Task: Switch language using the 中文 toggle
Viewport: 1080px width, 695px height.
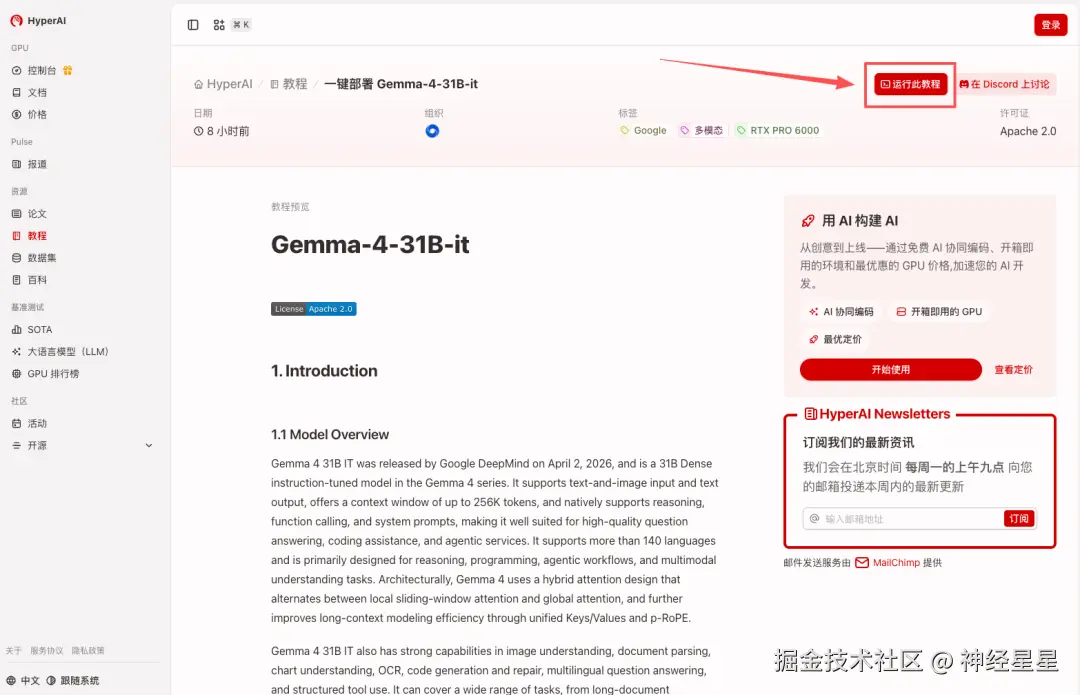Action: pos(25,679)
